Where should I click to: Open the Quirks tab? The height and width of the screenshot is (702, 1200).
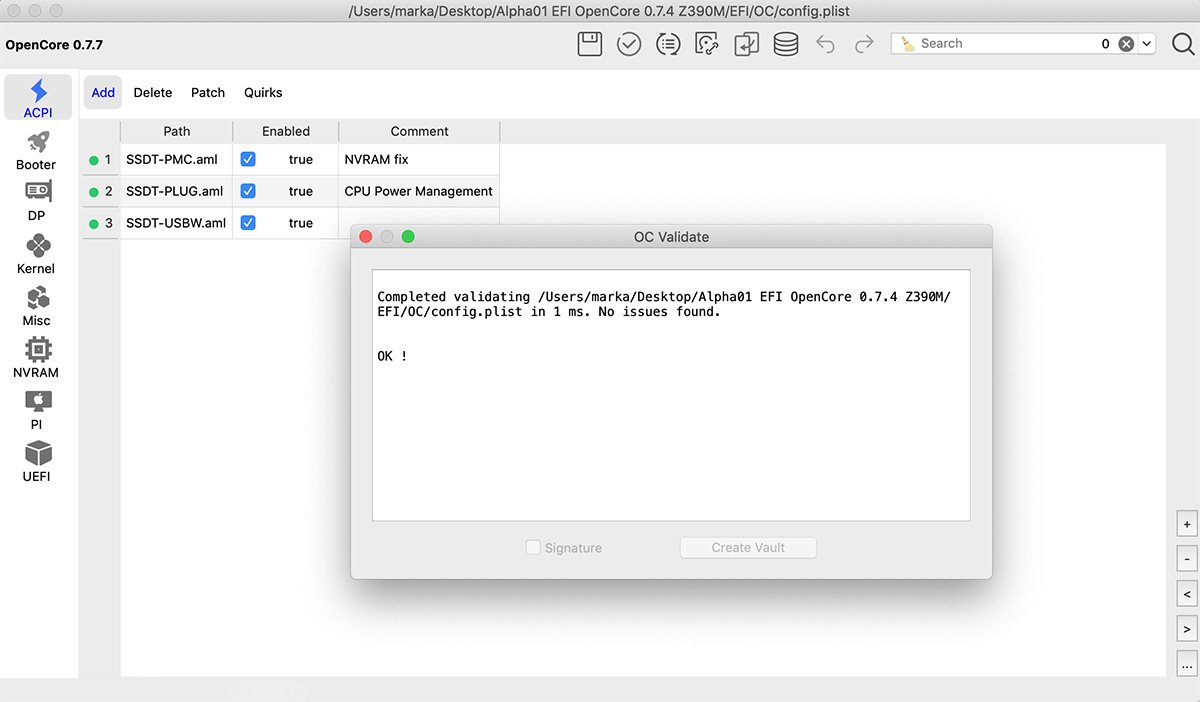263,92
